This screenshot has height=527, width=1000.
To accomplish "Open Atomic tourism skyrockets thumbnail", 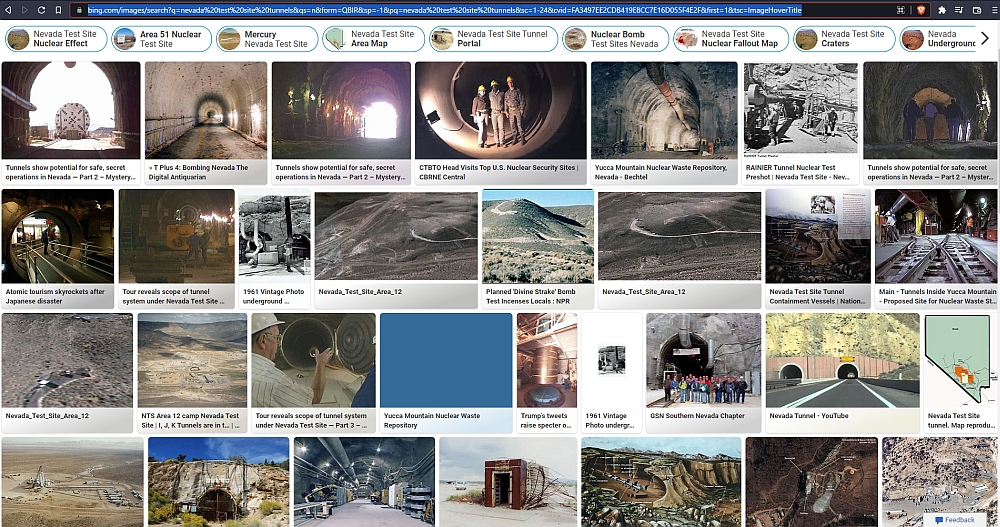I will pyautogui.click(x=58, y=236).
